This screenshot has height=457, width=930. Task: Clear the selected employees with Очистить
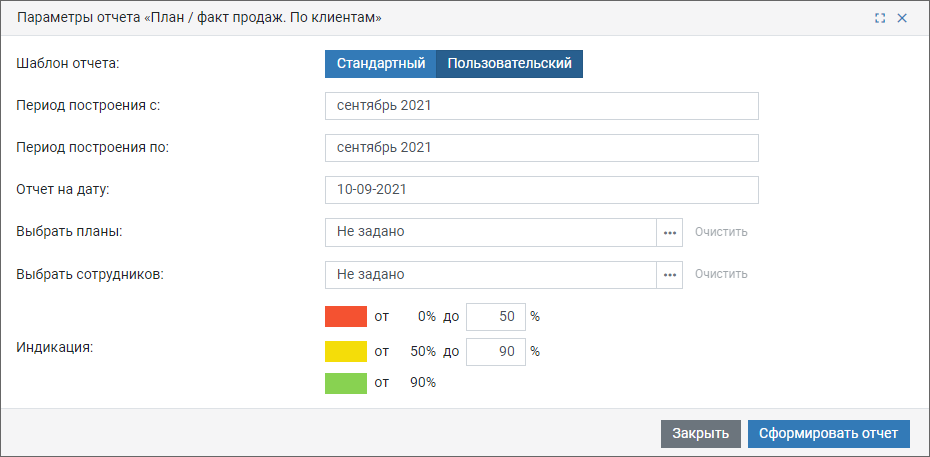[721, 274]
